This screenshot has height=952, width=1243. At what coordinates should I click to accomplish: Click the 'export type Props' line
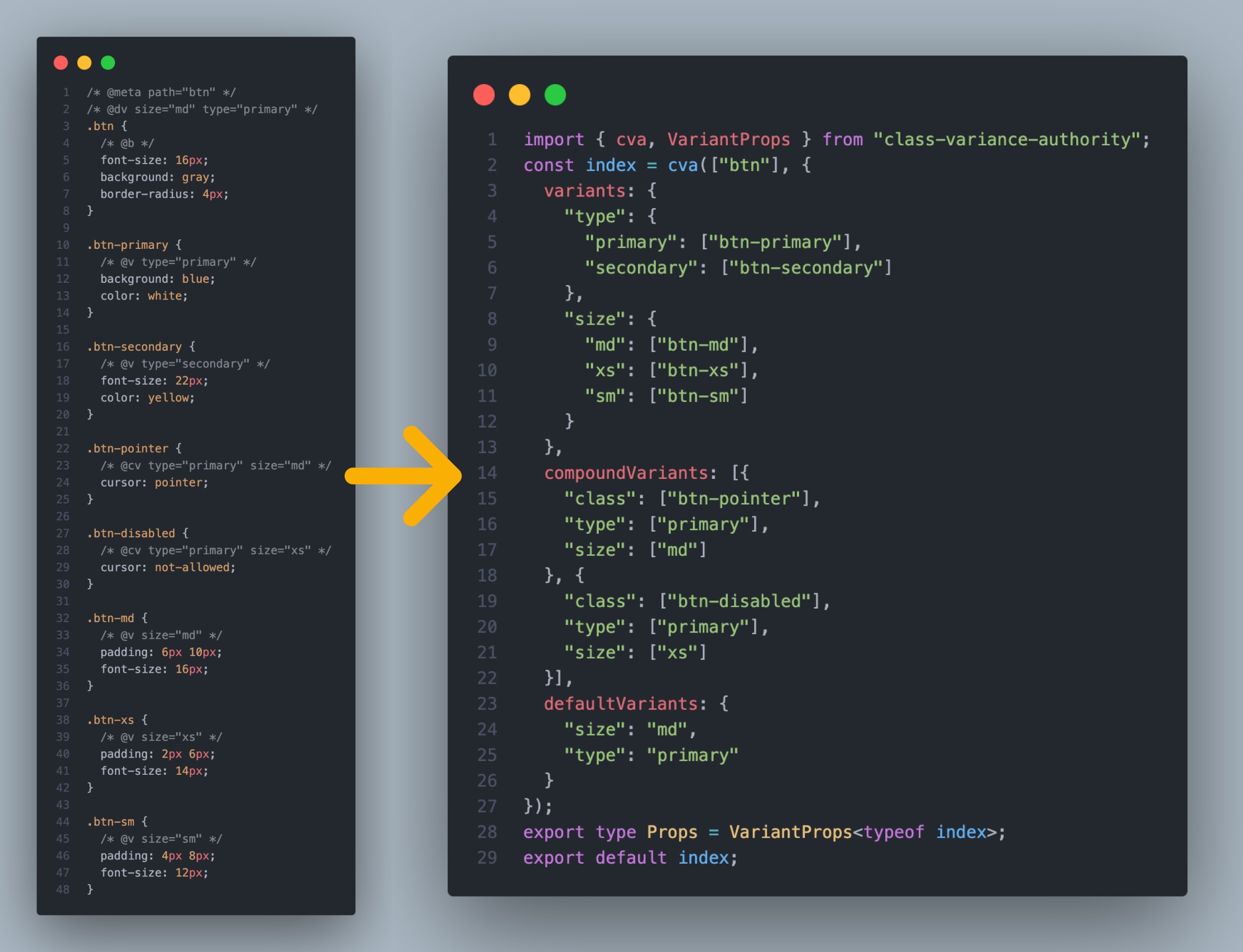click(x=765, y=832)
